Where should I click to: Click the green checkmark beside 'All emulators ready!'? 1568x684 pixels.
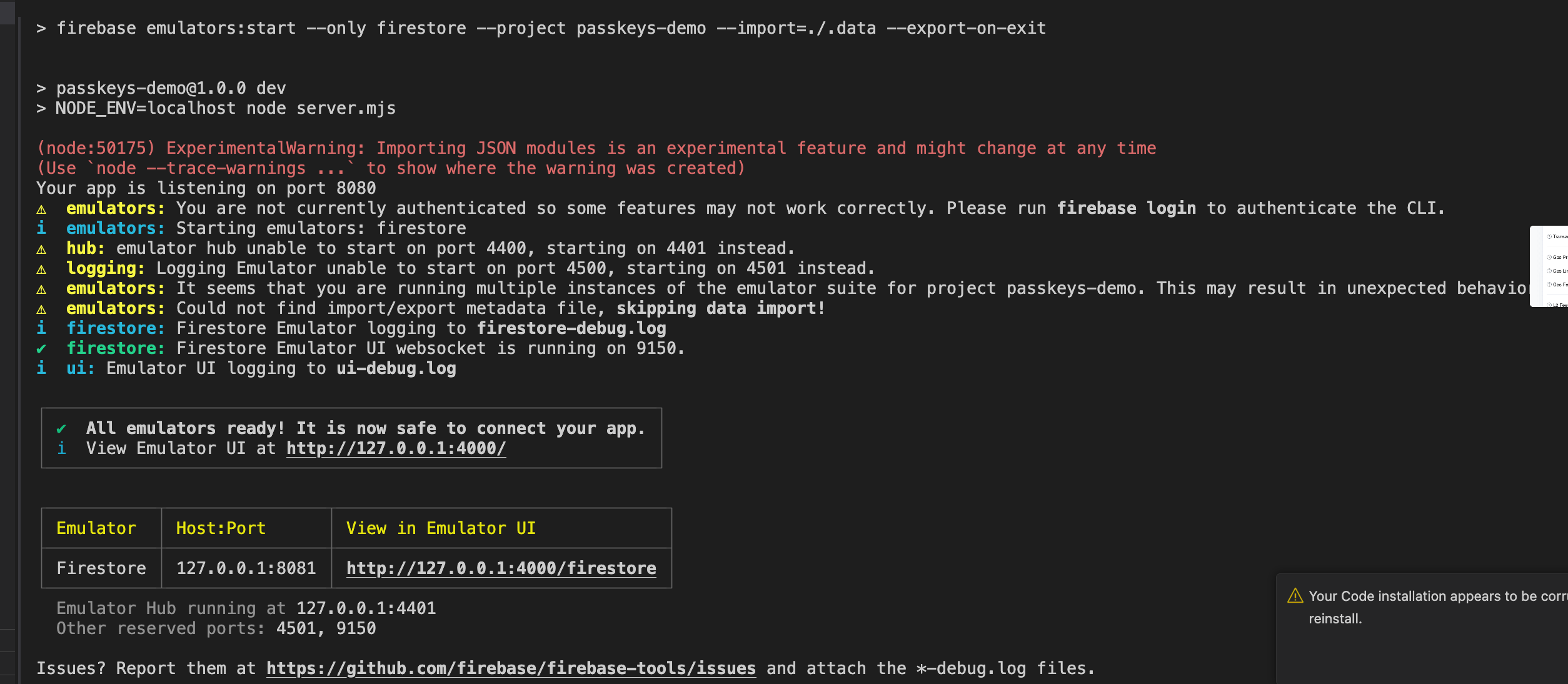(x=61, y=429)
